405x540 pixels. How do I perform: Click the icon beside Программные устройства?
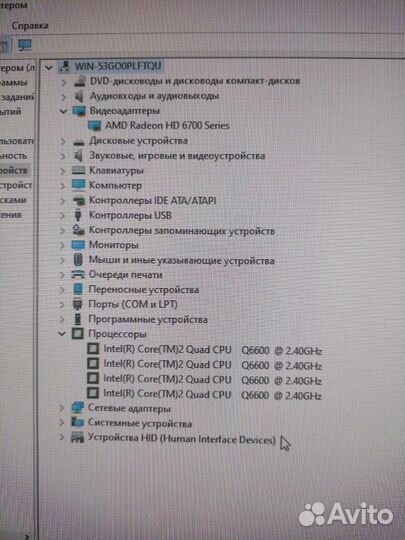(78, 319)
